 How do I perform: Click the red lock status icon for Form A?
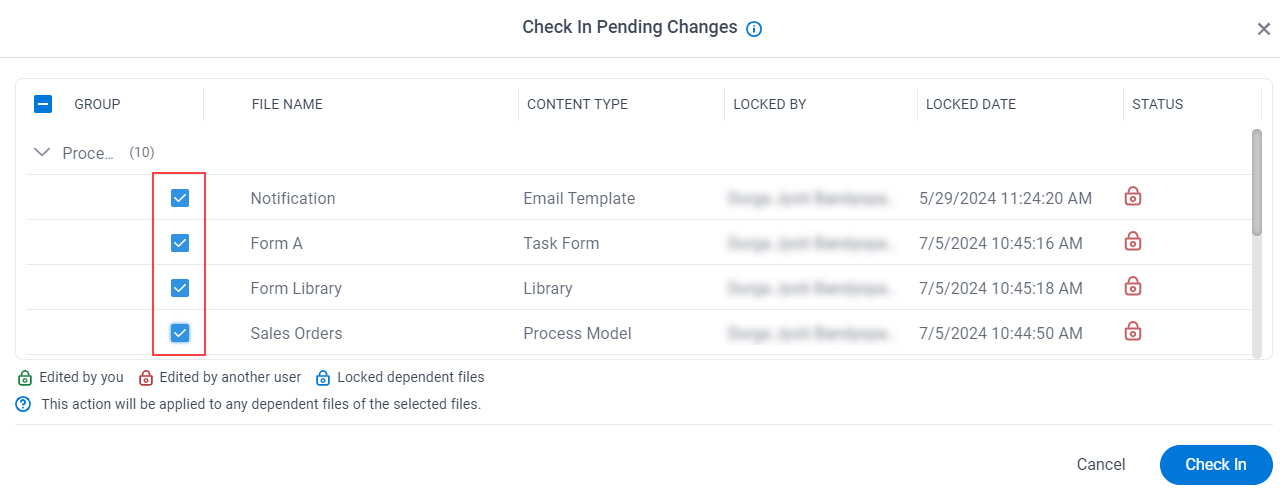point(1133,241)
